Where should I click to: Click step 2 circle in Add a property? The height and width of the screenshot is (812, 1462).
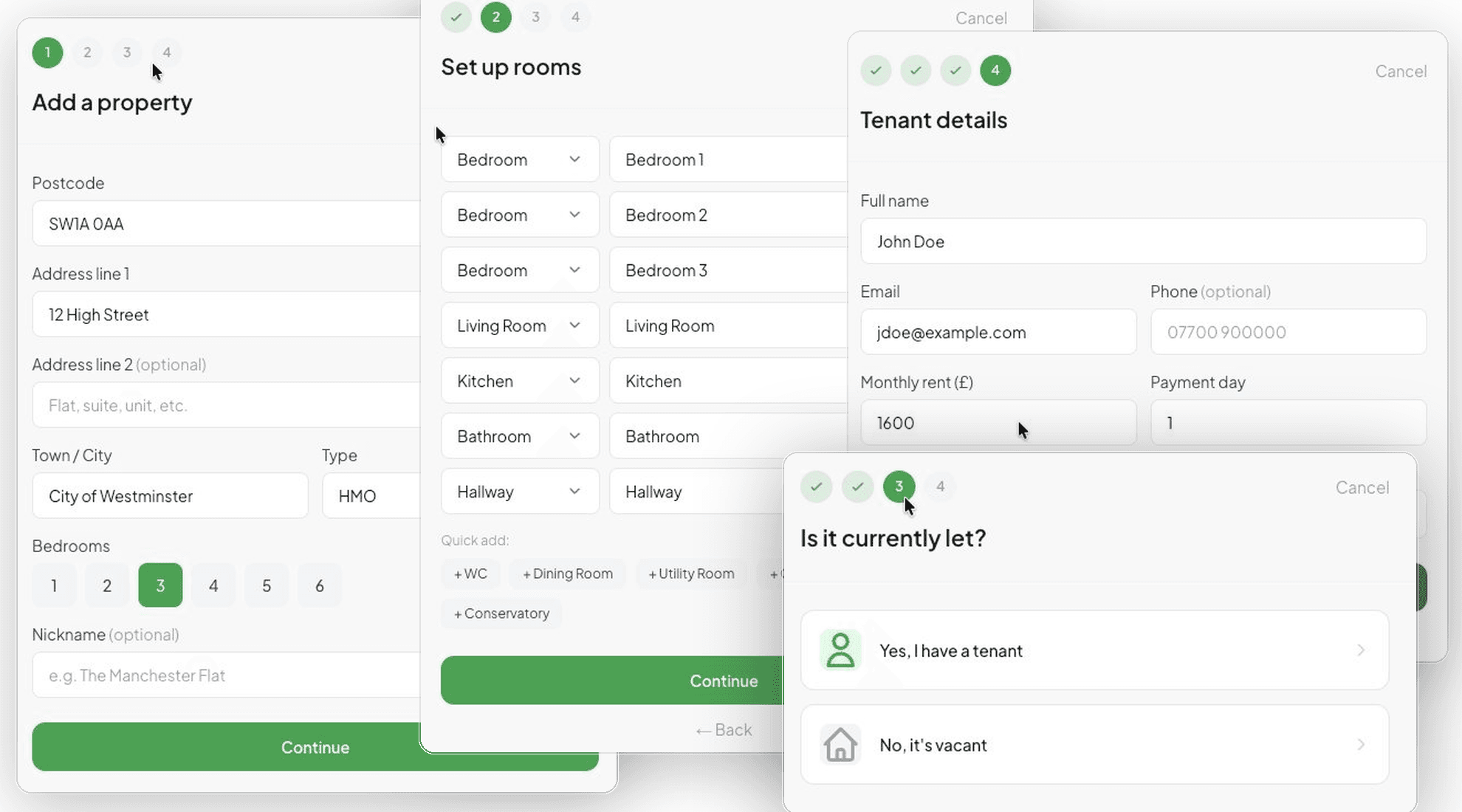87,52
